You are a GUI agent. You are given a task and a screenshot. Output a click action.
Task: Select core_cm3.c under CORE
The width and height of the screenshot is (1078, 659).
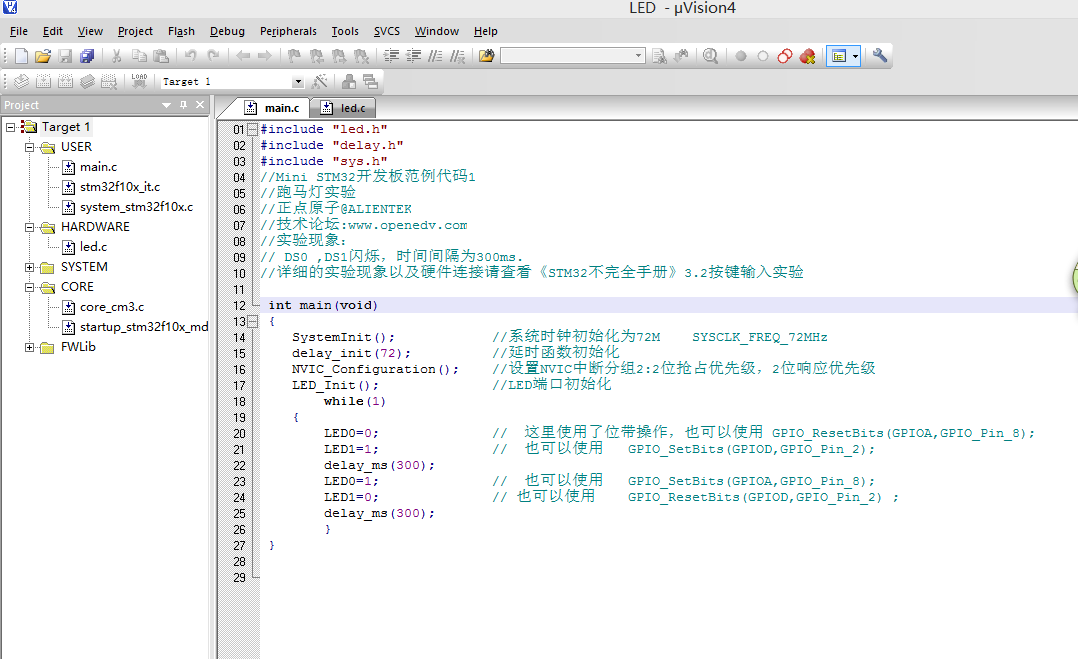coord(112,307)
